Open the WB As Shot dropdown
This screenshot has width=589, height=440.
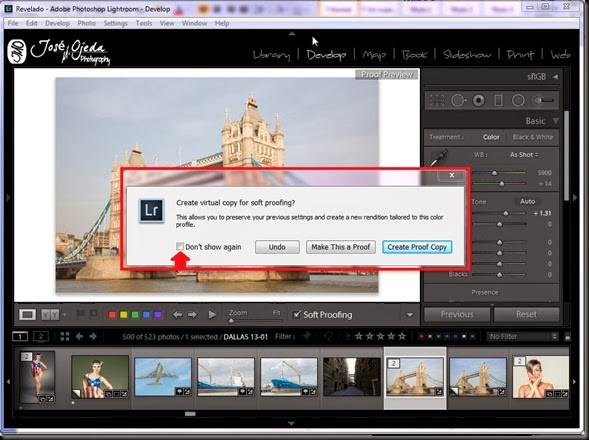tap(524, 155)
